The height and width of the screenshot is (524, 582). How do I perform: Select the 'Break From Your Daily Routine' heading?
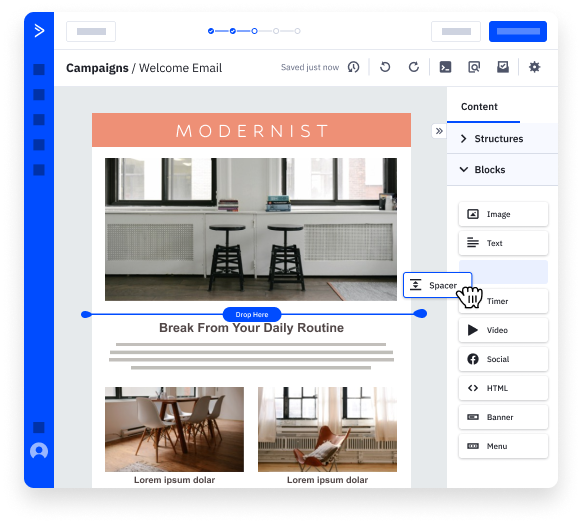251,328
